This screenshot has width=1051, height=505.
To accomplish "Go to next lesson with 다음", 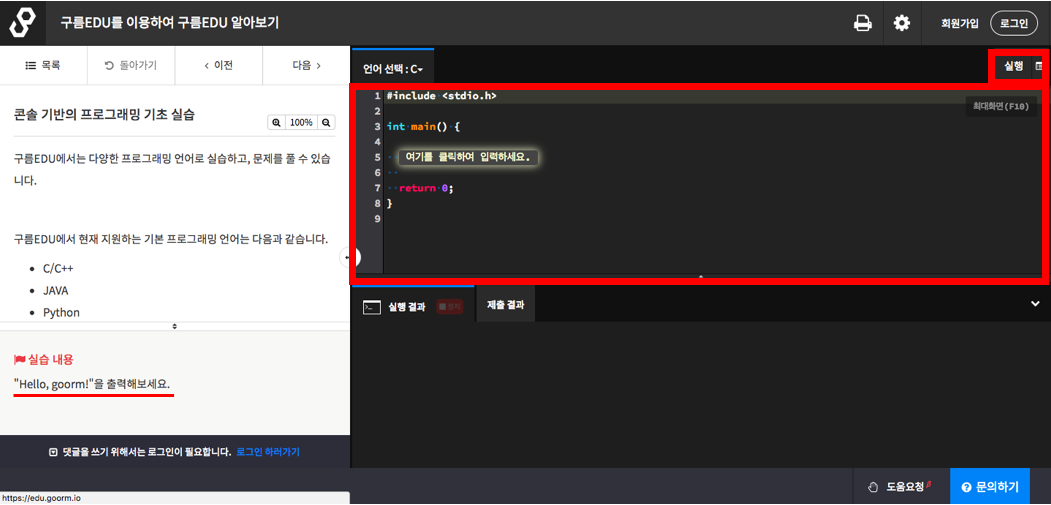I will [x=306, y=66].
